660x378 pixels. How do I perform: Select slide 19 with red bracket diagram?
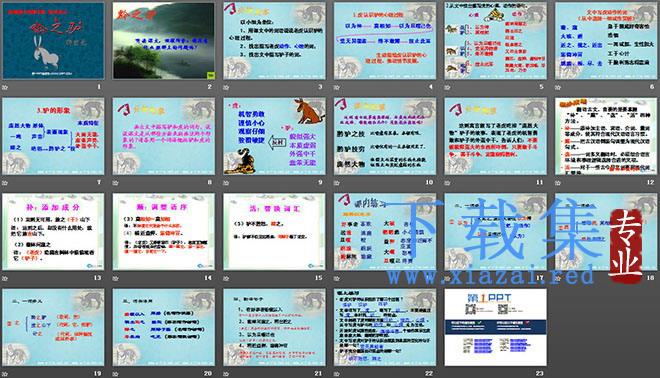point(53,327)
